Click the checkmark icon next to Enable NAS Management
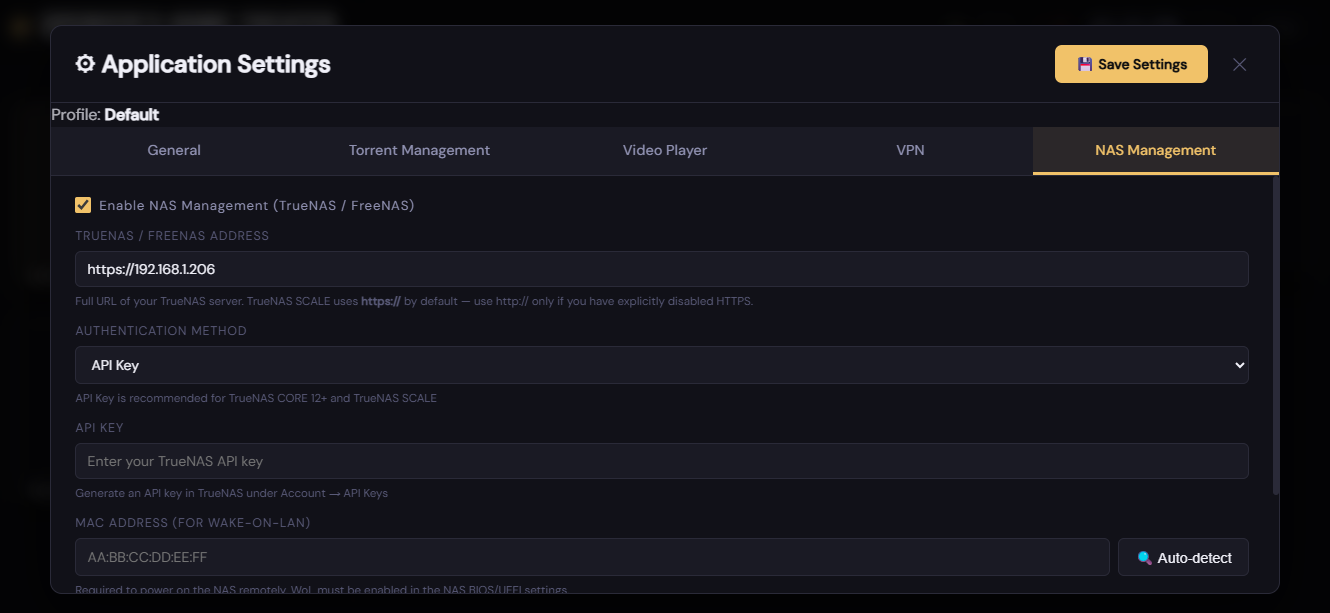The width and height of the screenshot is (1330, 613). pos(83,205)
